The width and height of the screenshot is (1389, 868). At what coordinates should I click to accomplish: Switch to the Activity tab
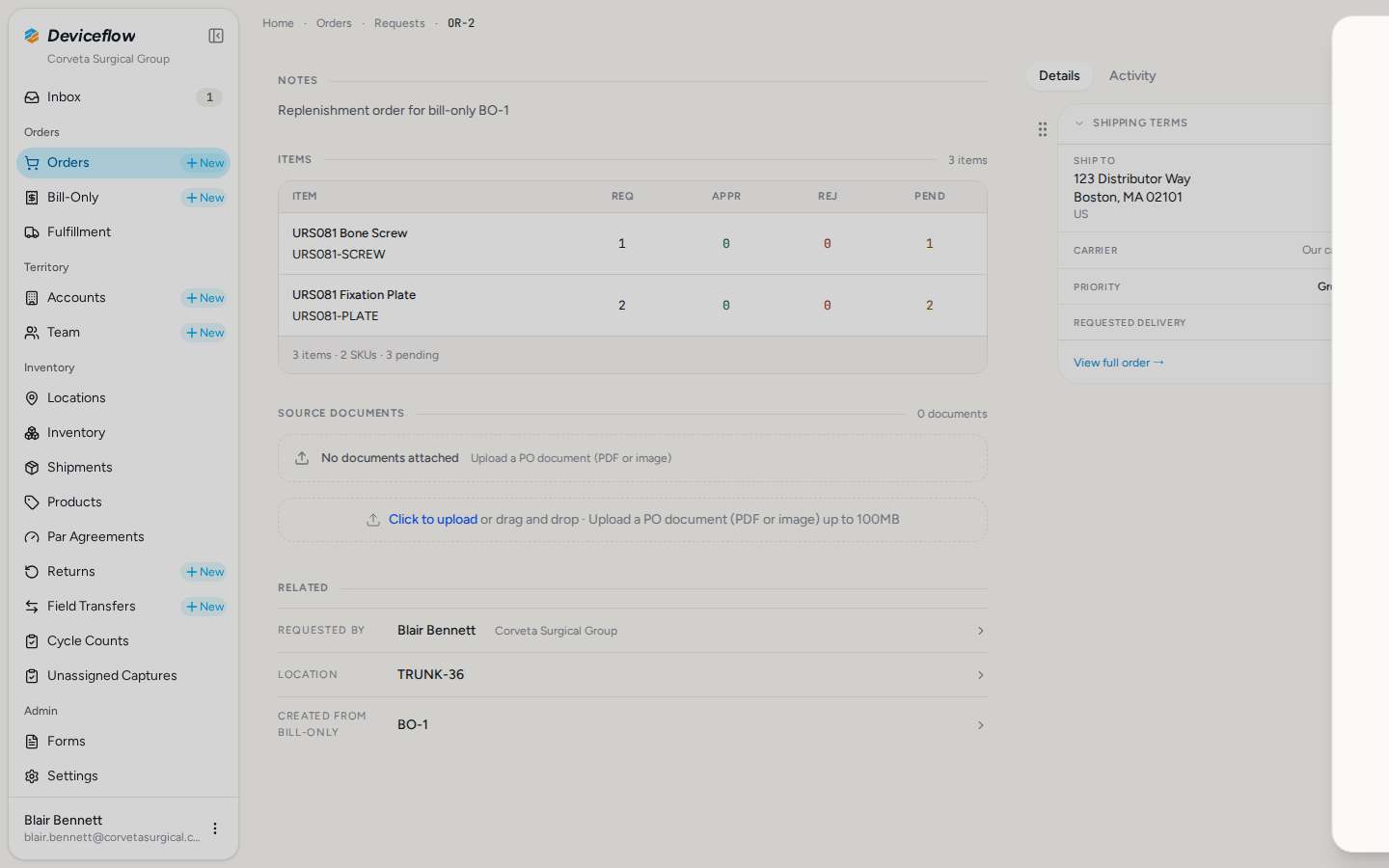click(x=1132, y=76)
